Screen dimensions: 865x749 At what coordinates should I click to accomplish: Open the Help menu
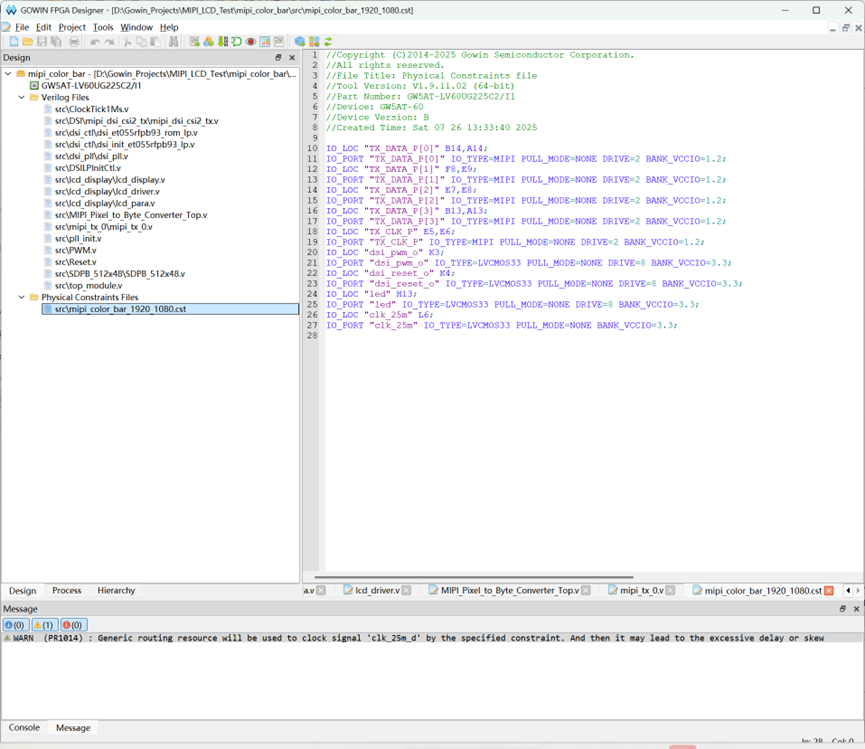pyautogui.click(x=169, y=27)
